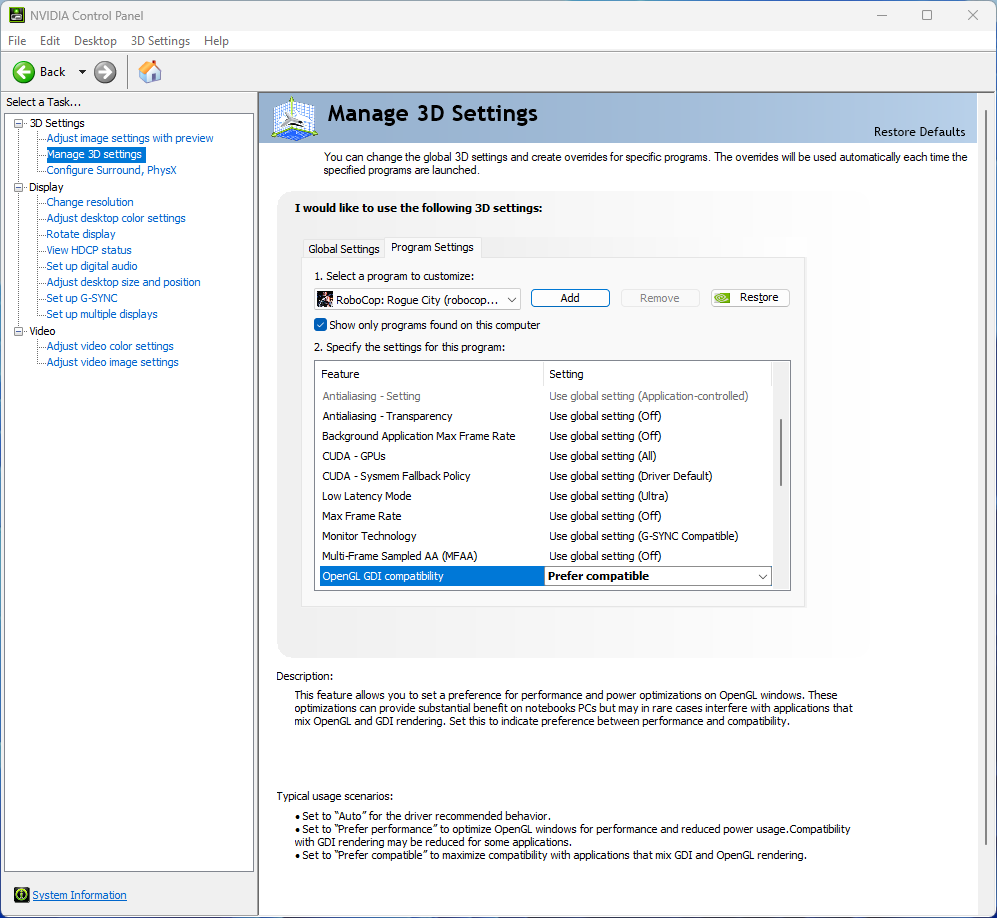Screen dimensions: 997x918
Task: Select the CUDA - GPUs row
Action: [546, 456]
